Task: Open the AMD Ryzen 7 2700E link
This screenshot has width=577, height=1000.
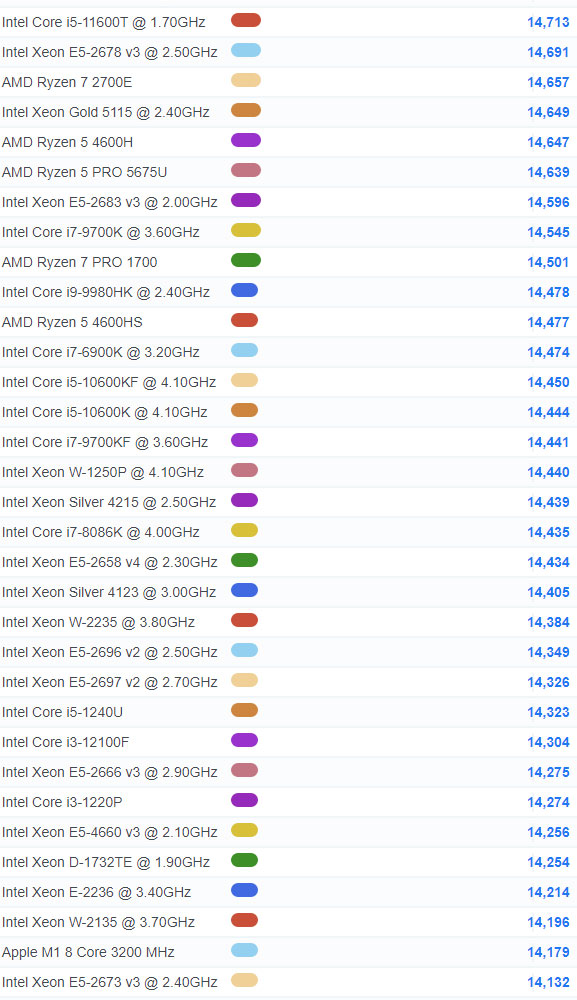Action: coord(67,82)
